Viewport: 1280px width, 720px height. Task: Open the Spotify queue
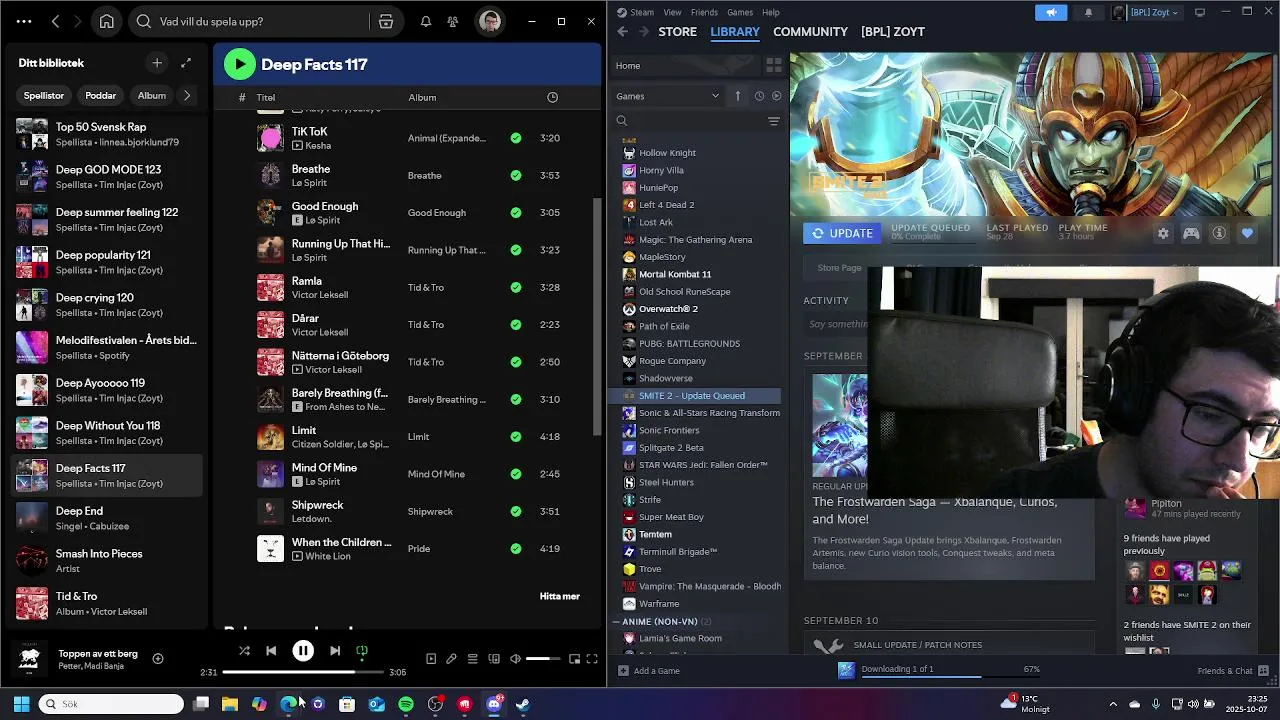pyautogui.click(x=473, y=659)
